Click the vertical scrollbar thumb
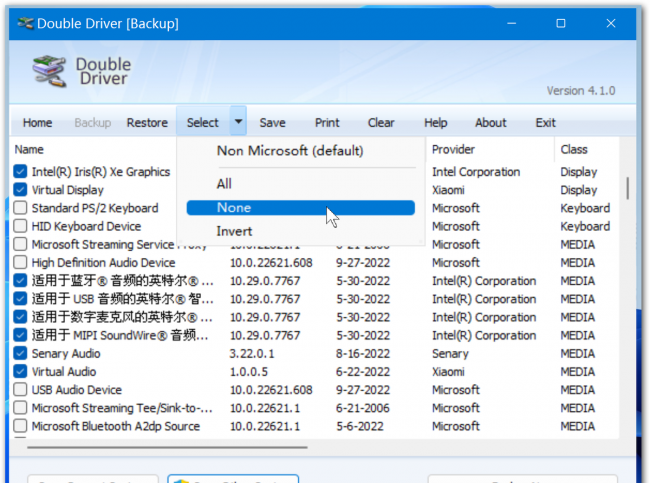The image size is (650, 483). coord(628,188)
